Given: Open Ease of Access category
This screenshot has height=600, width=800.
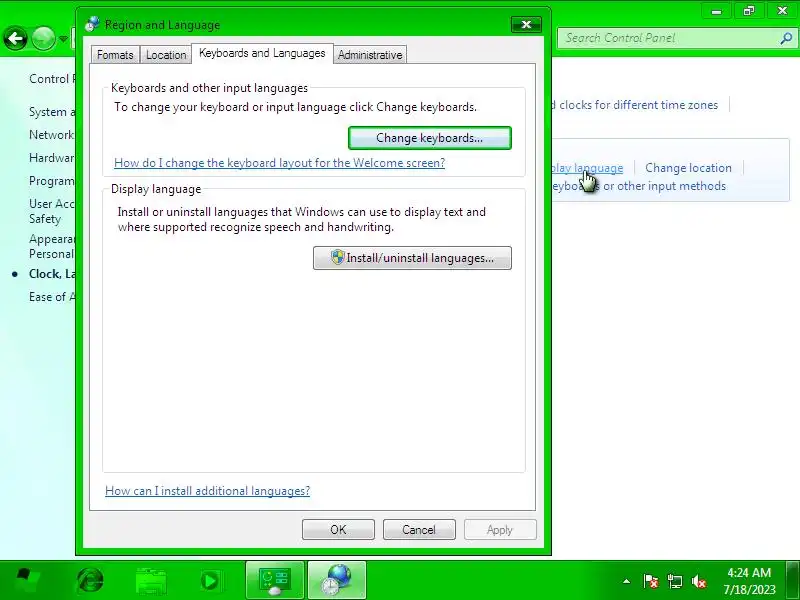Looking at the screenshot, I should (52, 297).
